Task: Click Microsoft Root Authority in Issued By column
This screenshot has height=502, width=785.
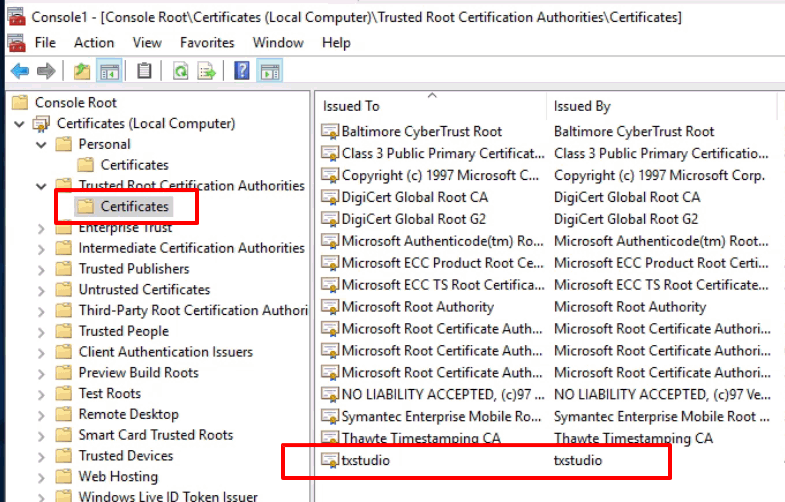Action: click(630, 307)
